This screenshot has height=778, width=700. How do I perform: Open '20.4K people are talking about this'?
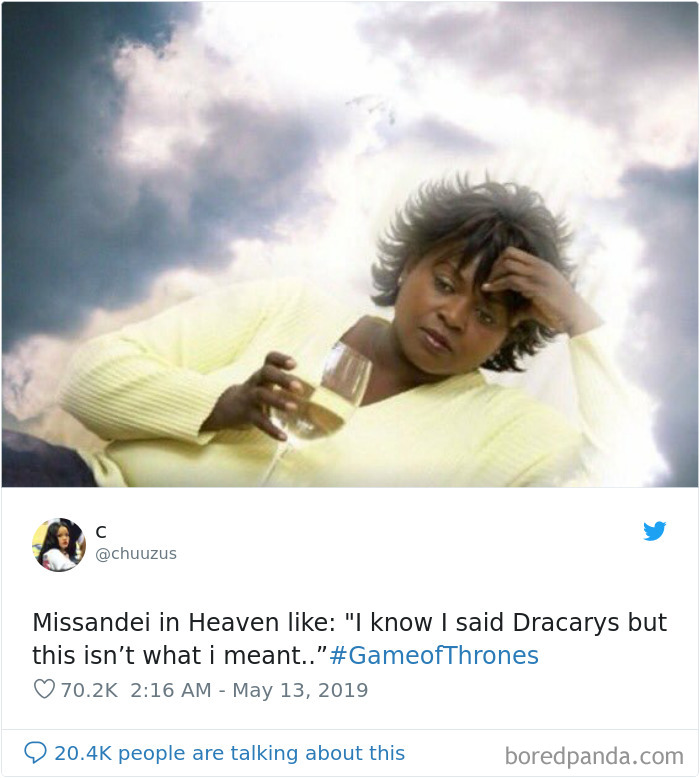[x=230, y=753]
